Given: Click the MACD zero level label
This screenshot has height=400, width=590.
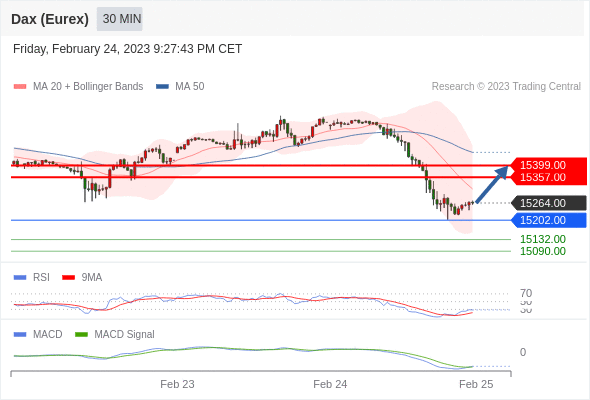Looking at the screenshot, I should tap(523, 352).
